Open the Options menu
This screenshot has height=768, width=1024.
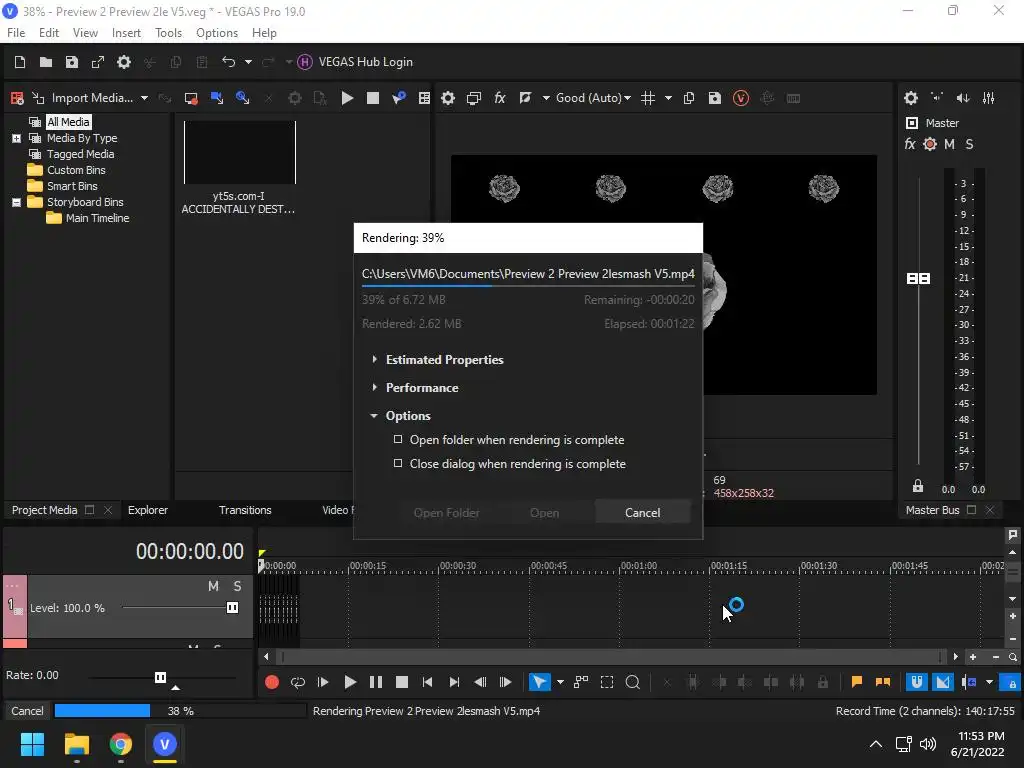click(x=217, y=33)
